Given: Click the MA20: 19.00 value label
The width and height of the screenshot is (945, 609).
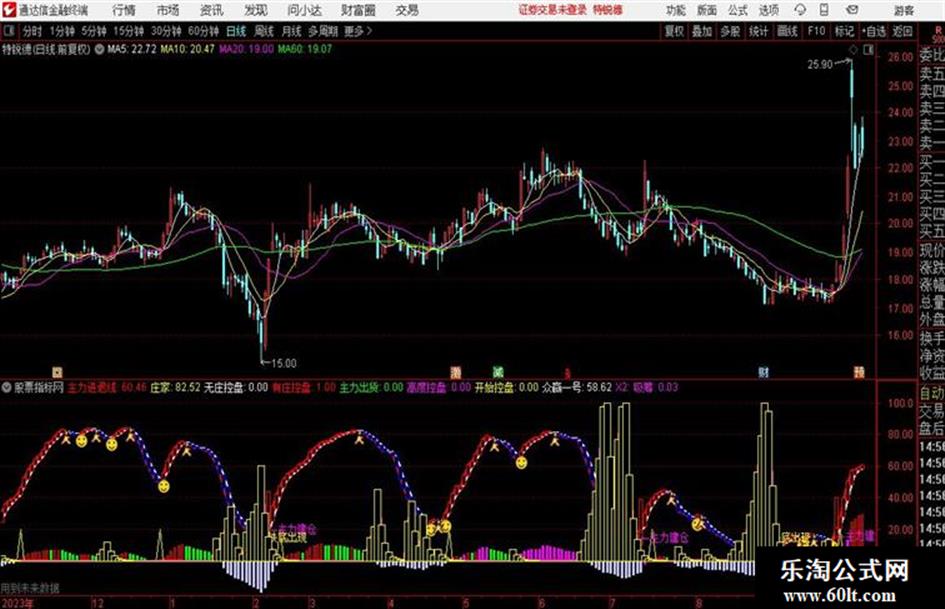Looking at the screenshot, I should [x=246, y=49].
